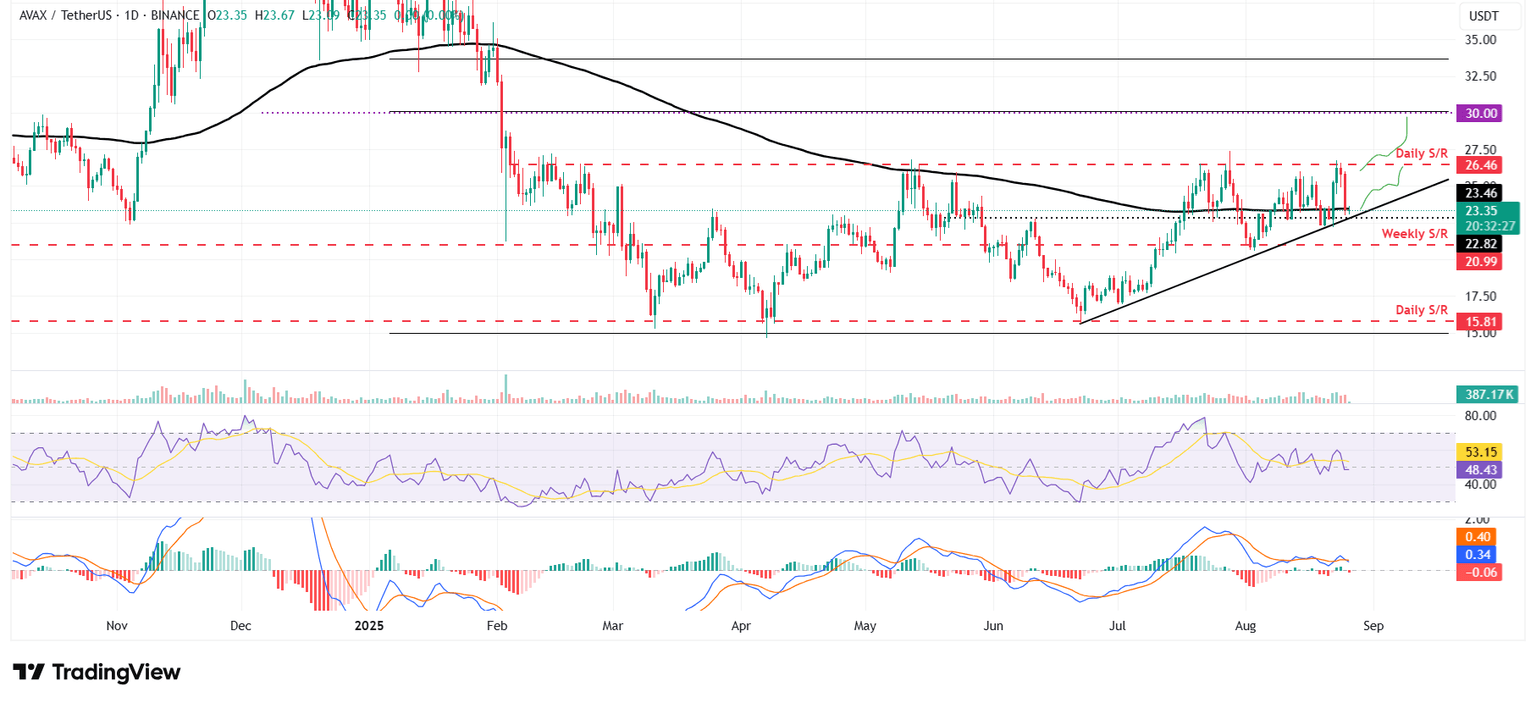
Task: Open symbol search via AVAX / TetherUS name
Action: coord(65,16)
